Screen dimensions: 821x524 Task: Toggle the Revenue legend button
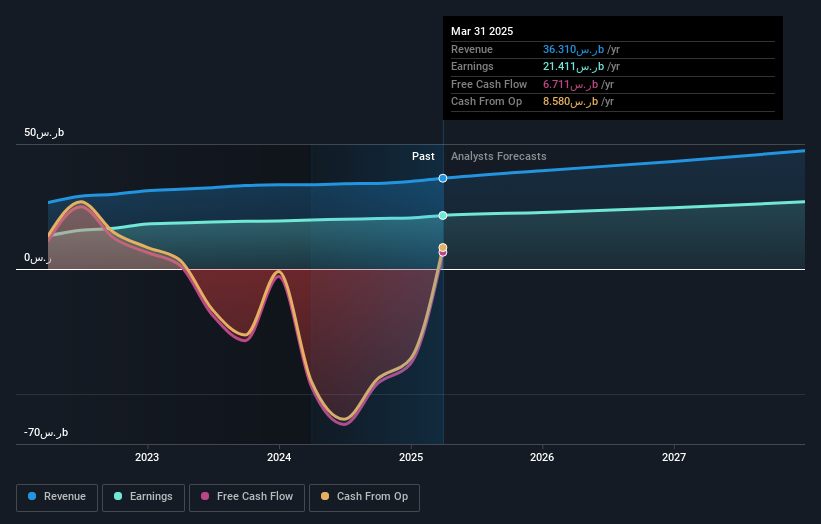(57, 497)
